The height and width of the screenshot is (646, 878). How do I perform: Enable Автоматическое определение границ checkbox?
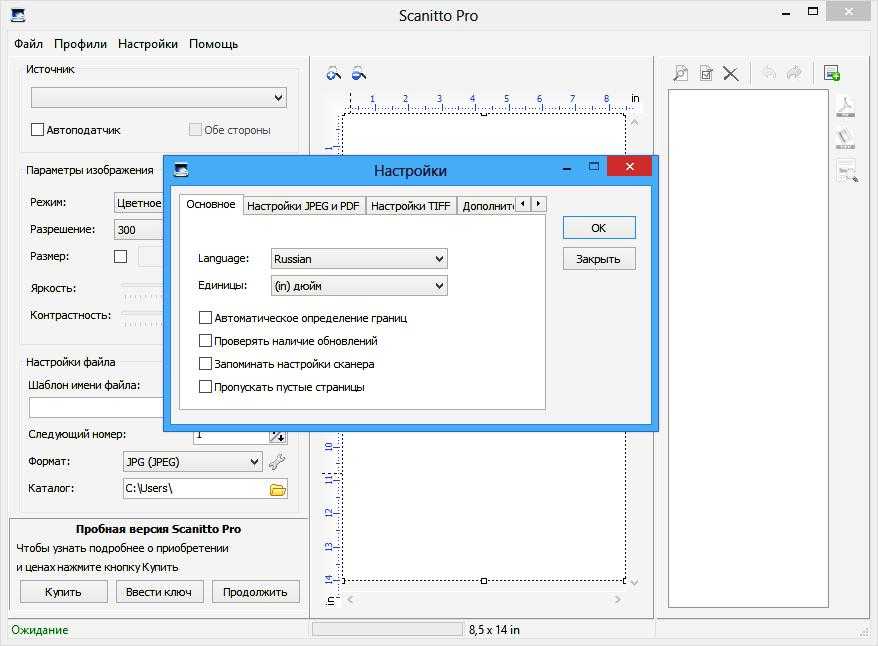pyautogui.click(x=206, y=318)
